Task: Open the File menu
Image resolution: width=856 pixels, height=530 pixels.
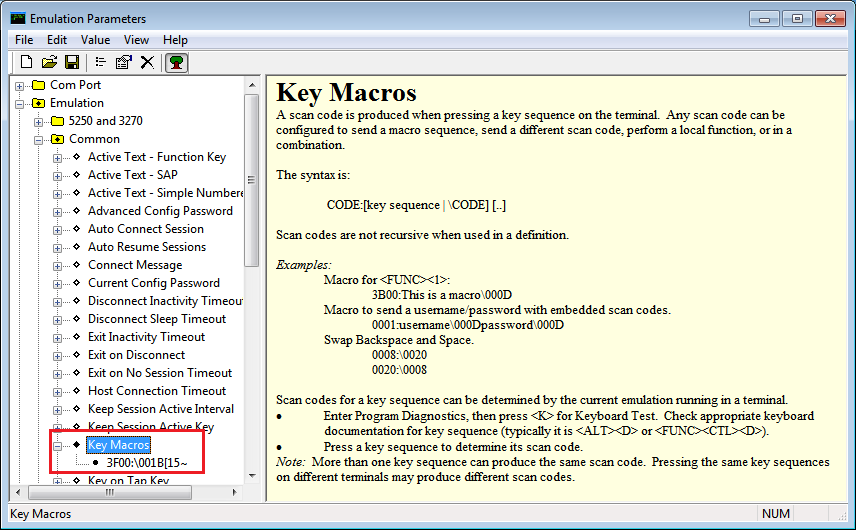Action: [24, 40]
